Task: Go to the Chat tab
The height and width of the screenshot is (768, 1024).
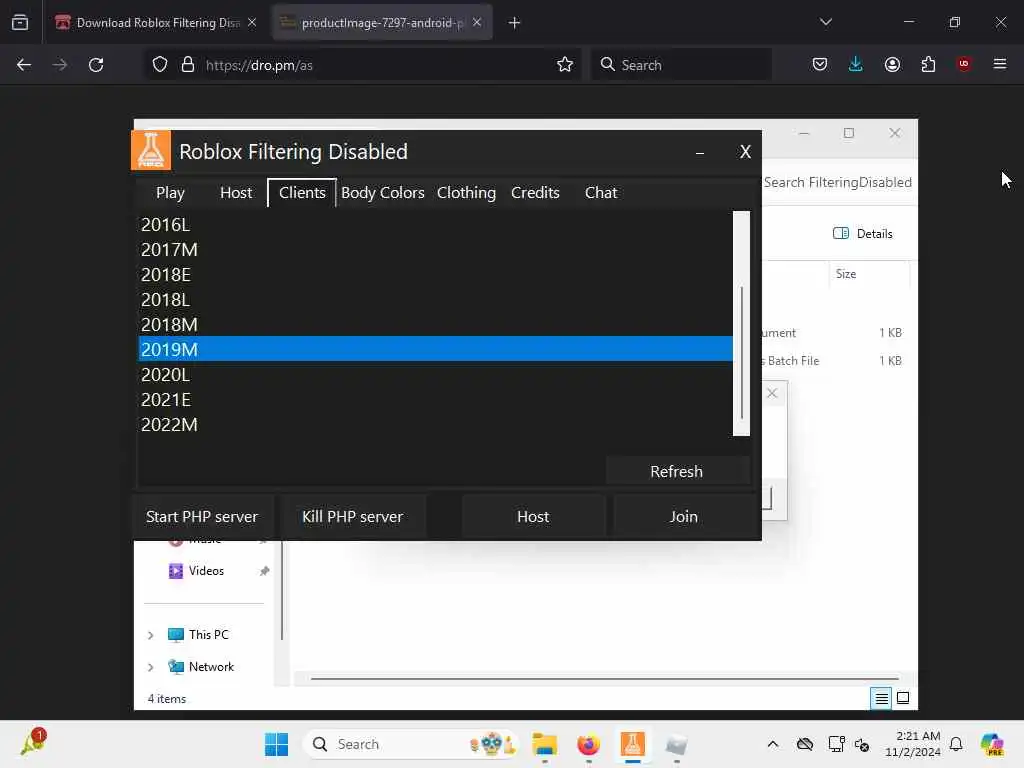Action: 601,193
